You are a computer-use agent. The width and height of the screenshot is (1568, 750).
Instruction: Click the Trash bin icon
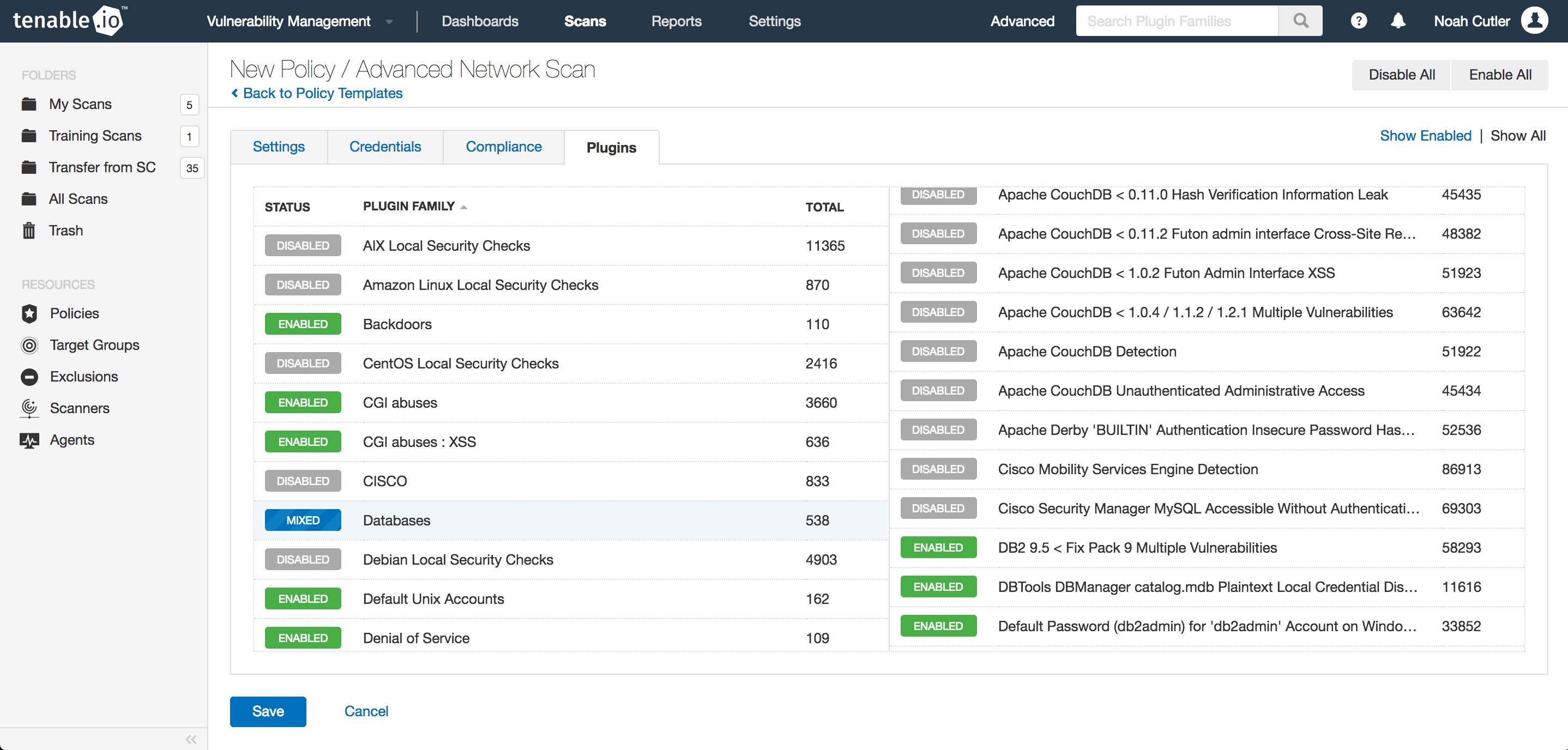(x=28, y=231)
